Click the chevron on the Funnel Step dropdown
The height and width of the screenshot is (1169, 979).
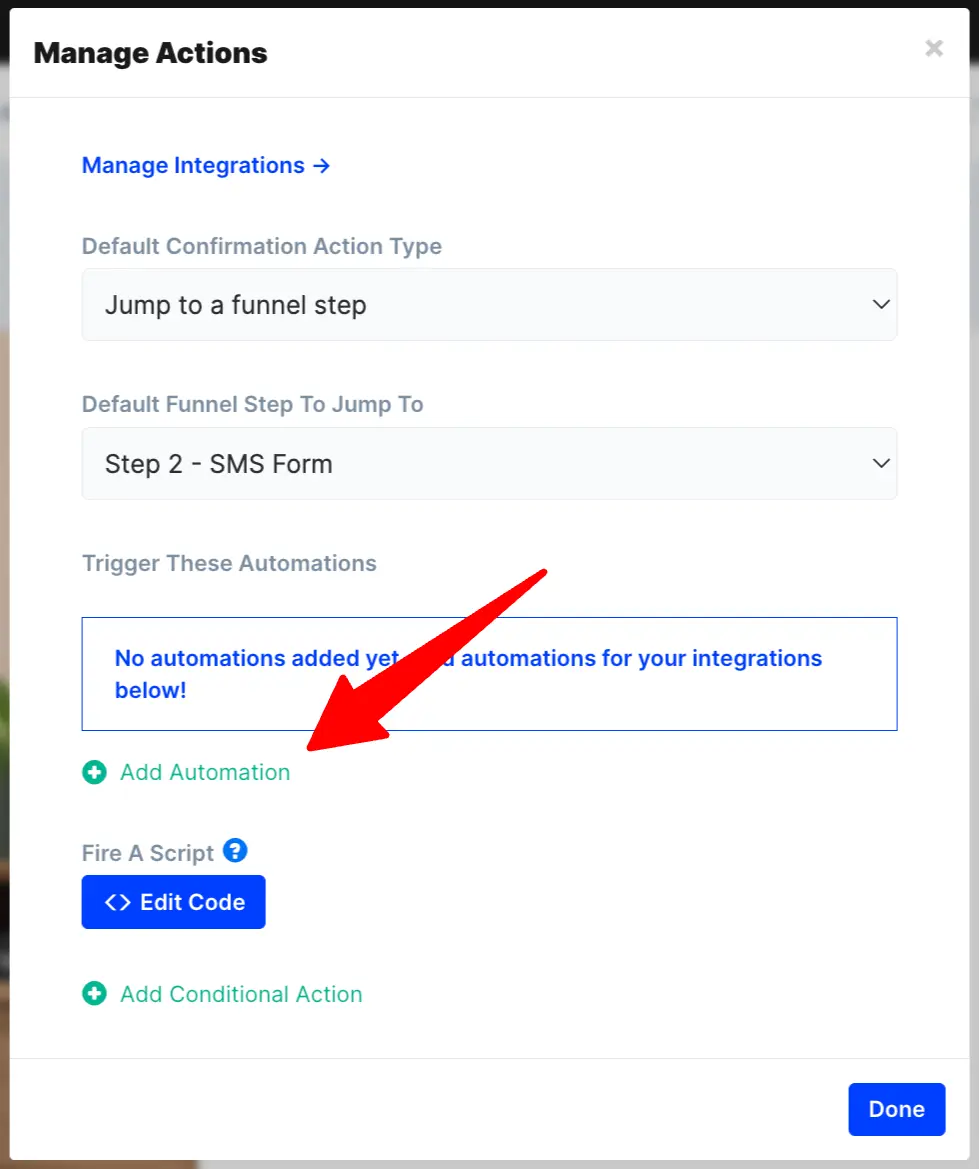click(880, 463)
